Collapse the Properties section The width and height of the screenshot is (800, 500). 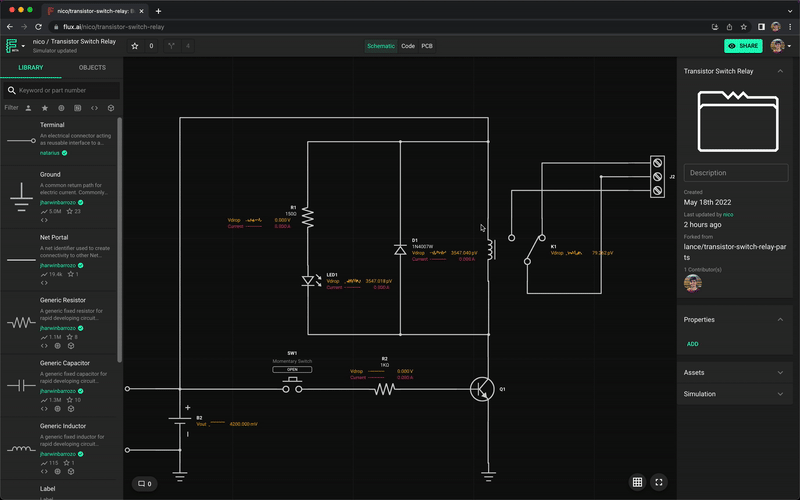pyautogui.click(x=780, y=319)
